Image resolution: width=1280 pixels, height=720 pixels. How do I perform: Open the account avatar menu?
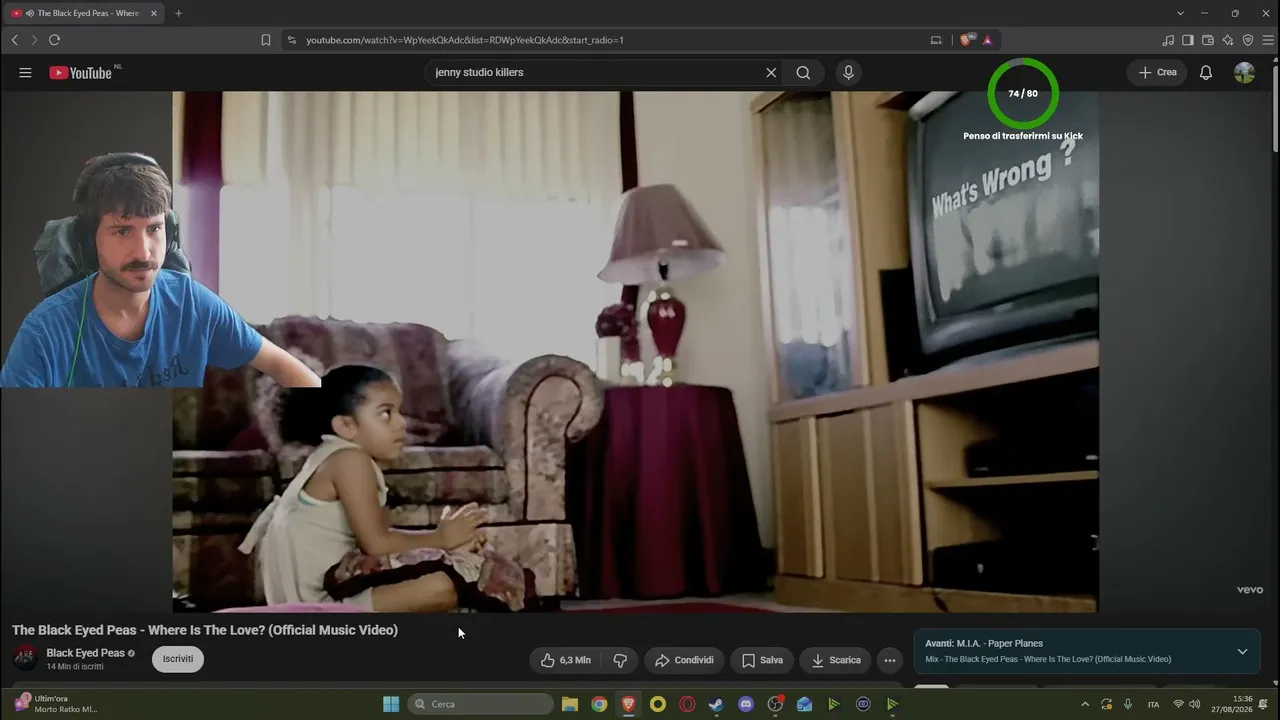pos(1244,72)
